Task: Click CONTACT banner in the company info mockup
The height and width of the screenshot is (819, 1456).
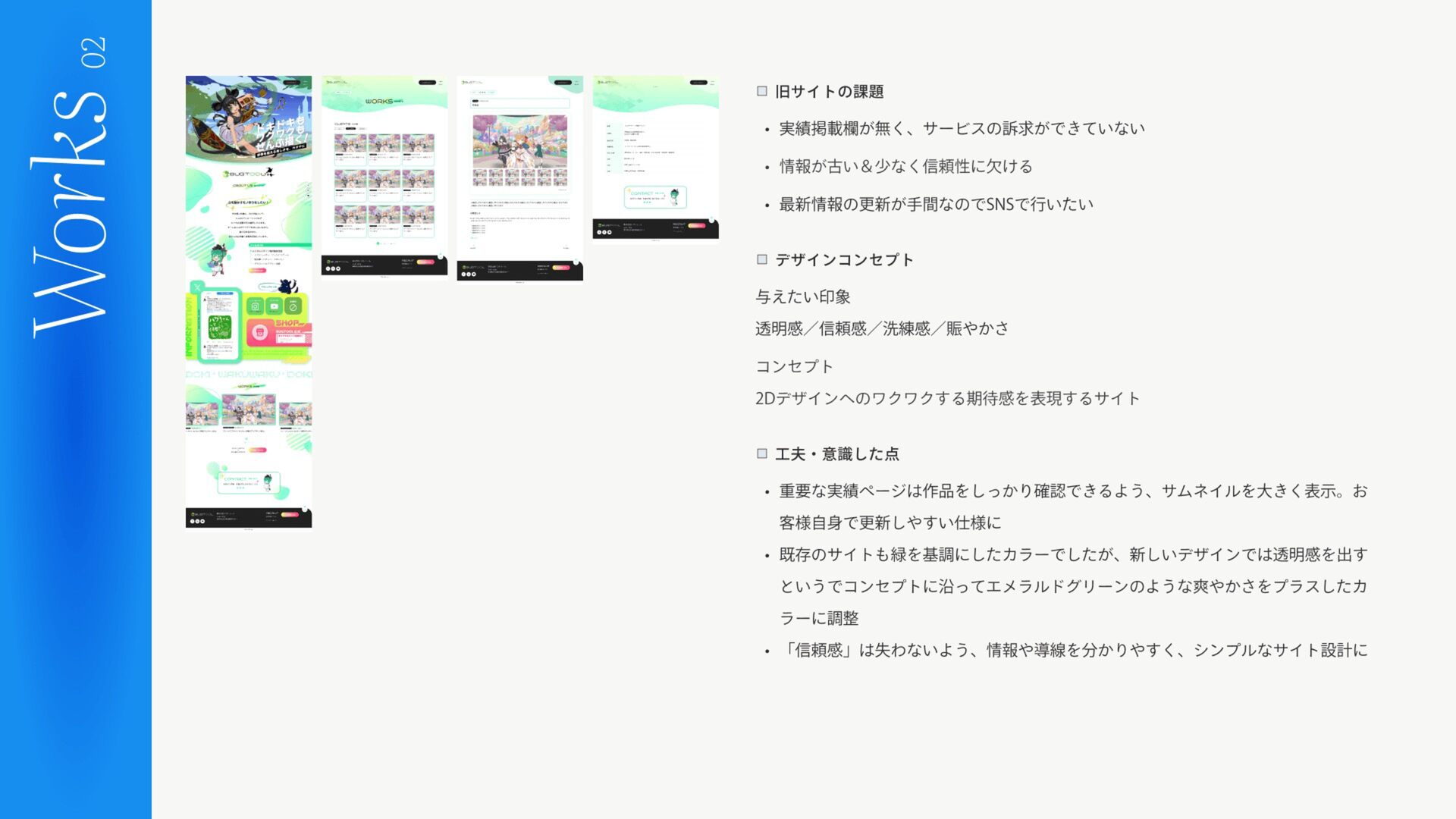Action: click(x=655, y=197)
